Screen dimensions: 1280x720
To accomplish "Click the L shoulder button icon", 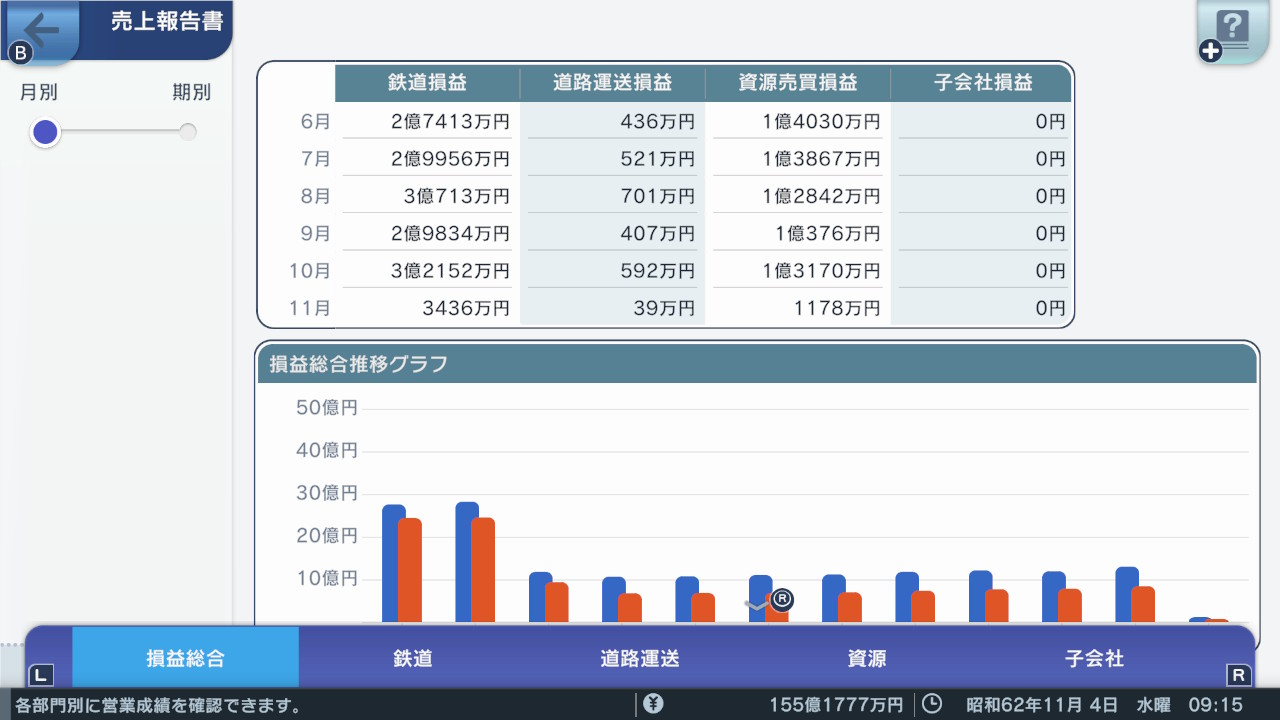I will [40, 674].
